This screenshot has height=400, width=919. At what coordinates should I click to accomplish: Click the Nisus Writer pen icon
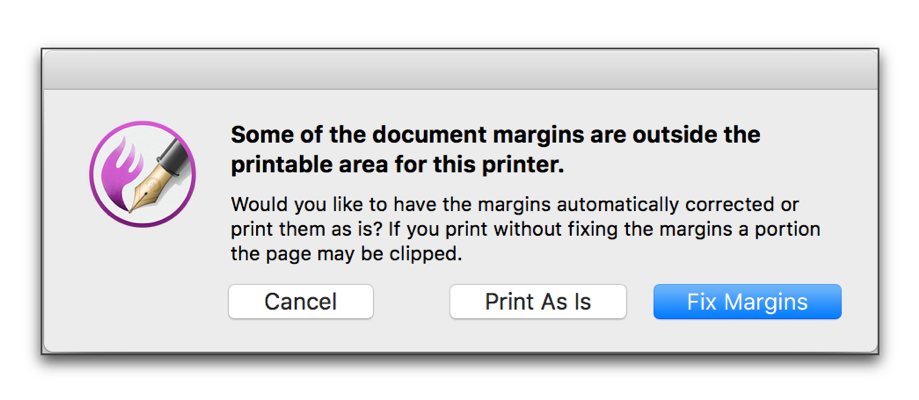tap(142, 173)
